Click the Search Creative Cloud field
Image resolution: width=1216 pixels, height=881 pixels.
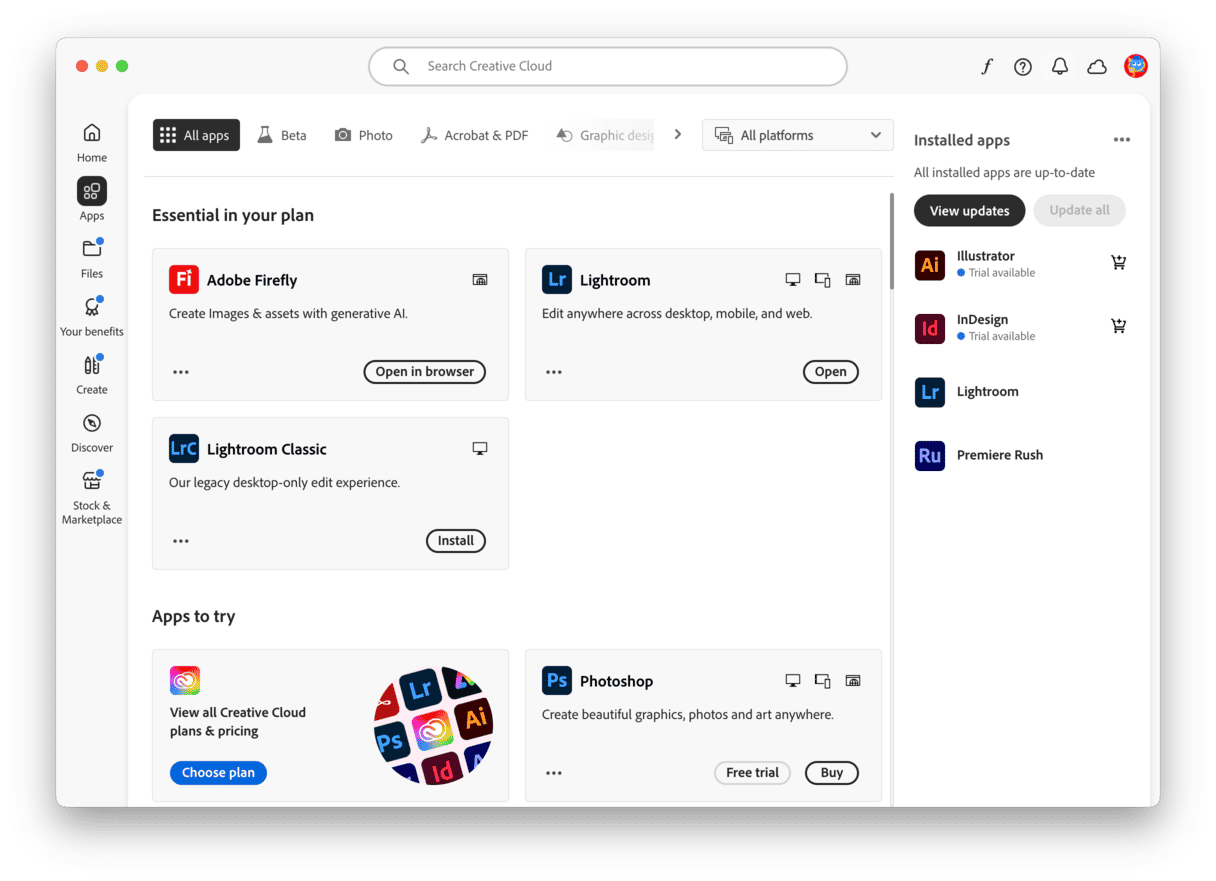tap(608, 66)
